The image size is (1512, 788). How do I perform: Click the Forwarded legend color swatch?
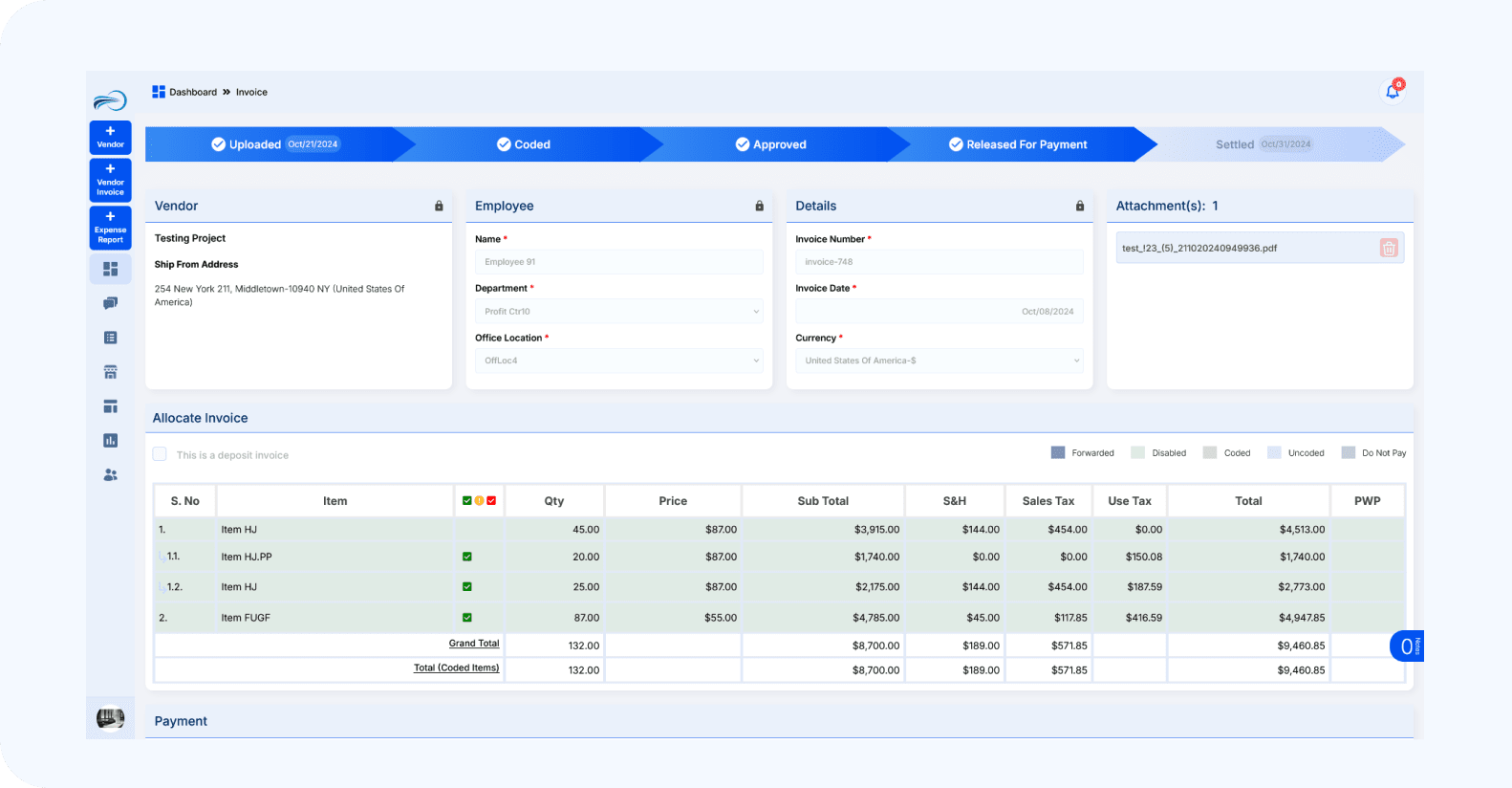(1058, 452)
